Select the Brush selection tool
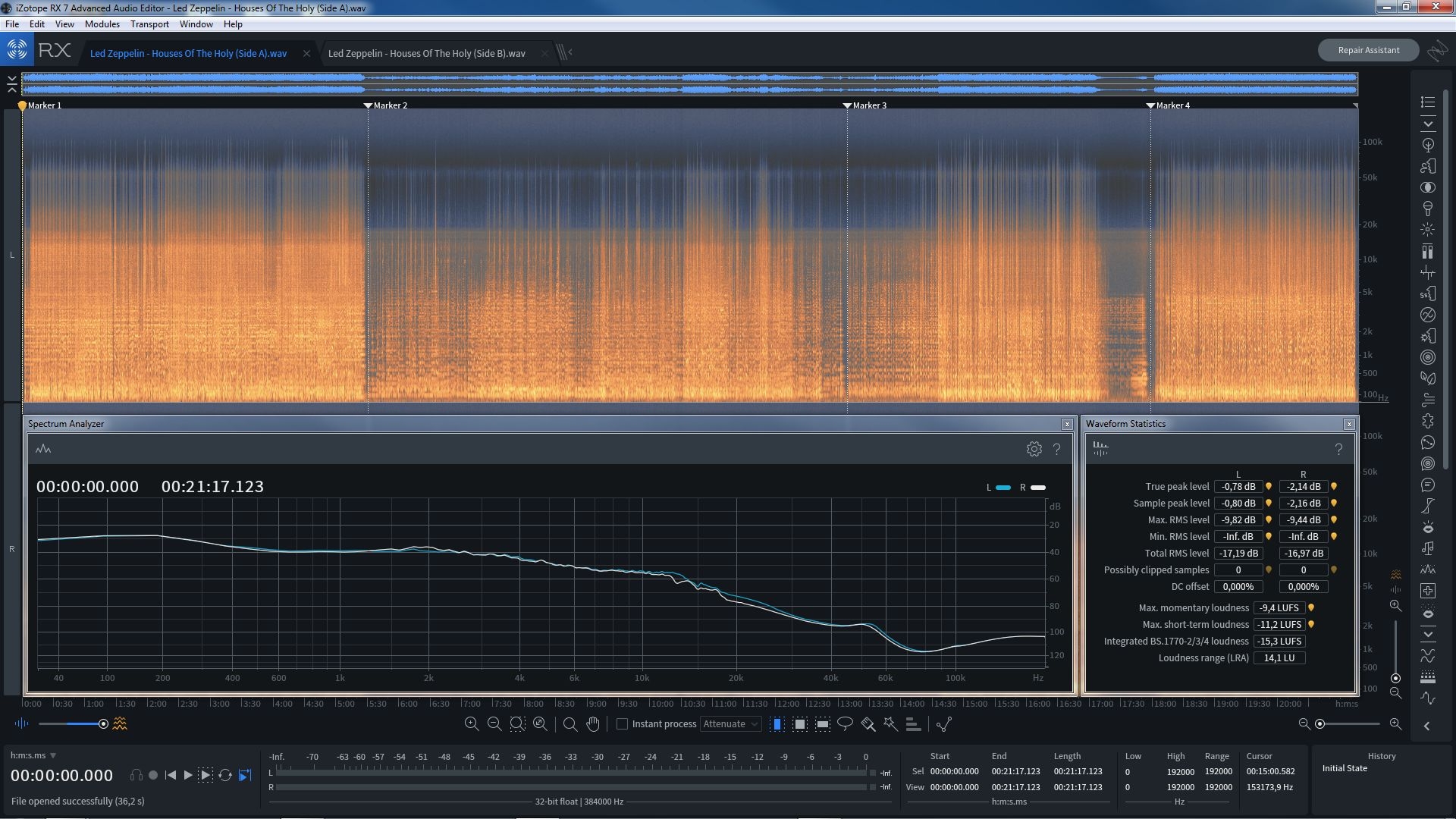1456x819 pixels. [868, 724]
